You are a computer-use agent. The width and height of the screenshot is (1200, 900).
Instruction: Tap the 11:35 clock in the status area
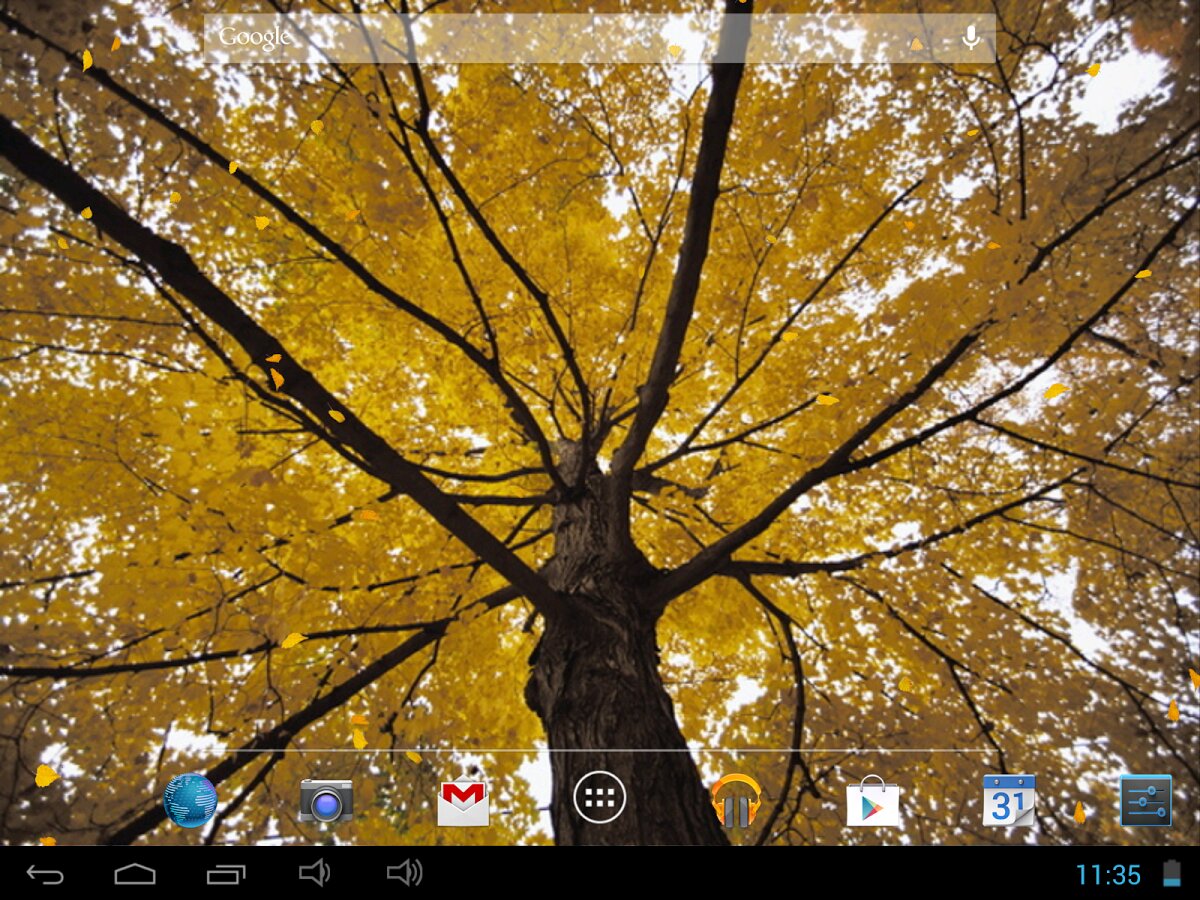coord(1108,875)
